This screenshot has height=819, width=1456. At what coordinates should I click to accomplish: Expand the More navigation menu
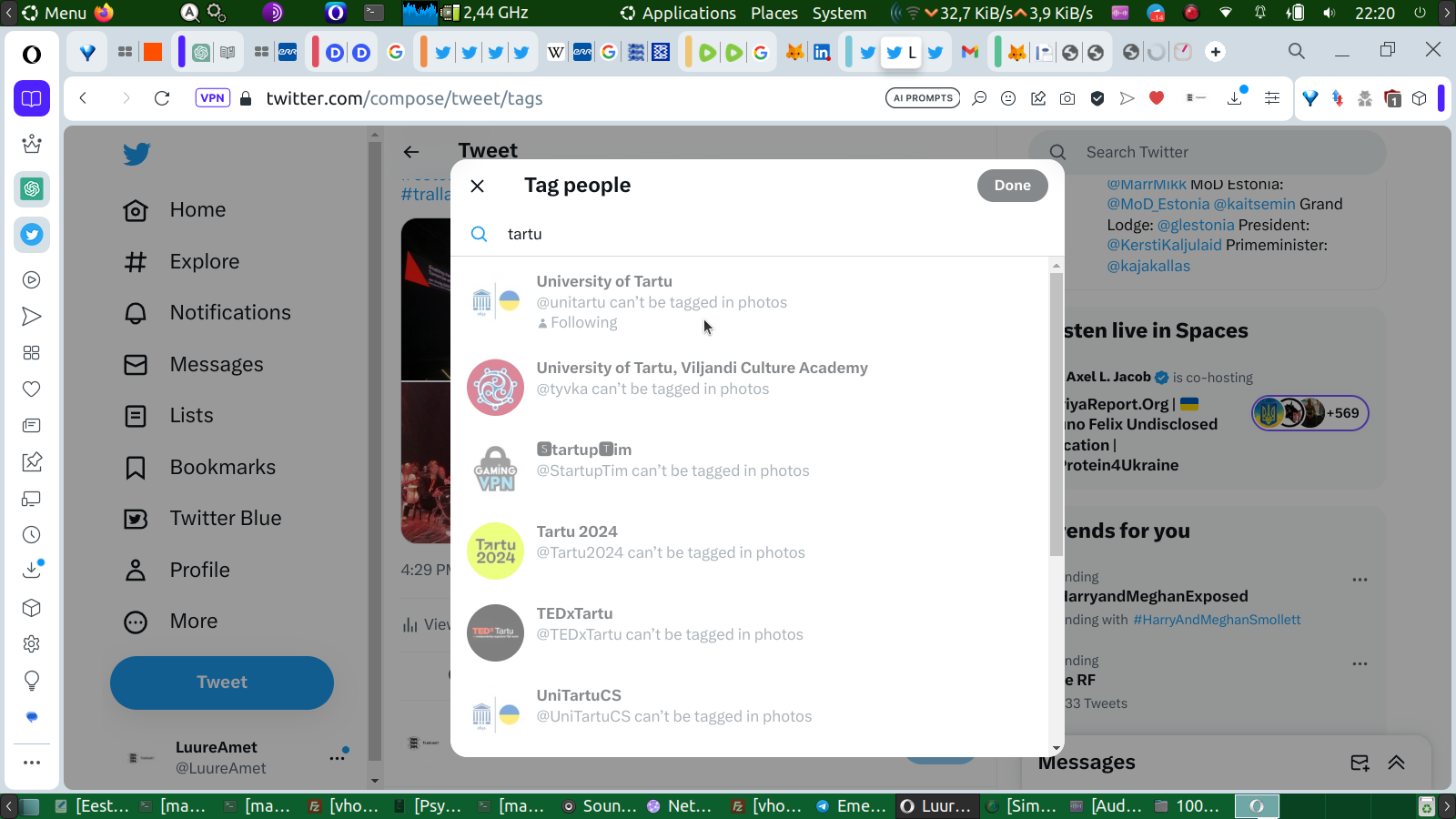tap(170, 622)
